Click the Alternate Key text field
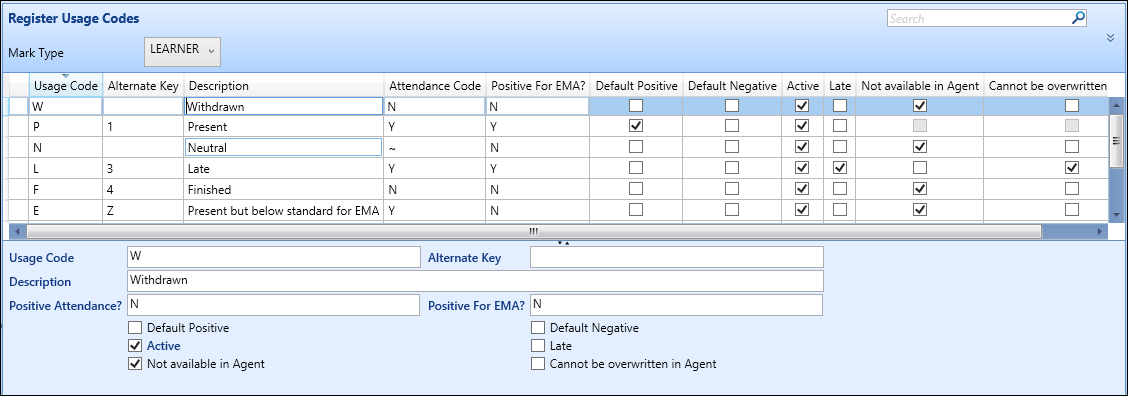Viewport: 1128px width, 396px height. (676, 257)
